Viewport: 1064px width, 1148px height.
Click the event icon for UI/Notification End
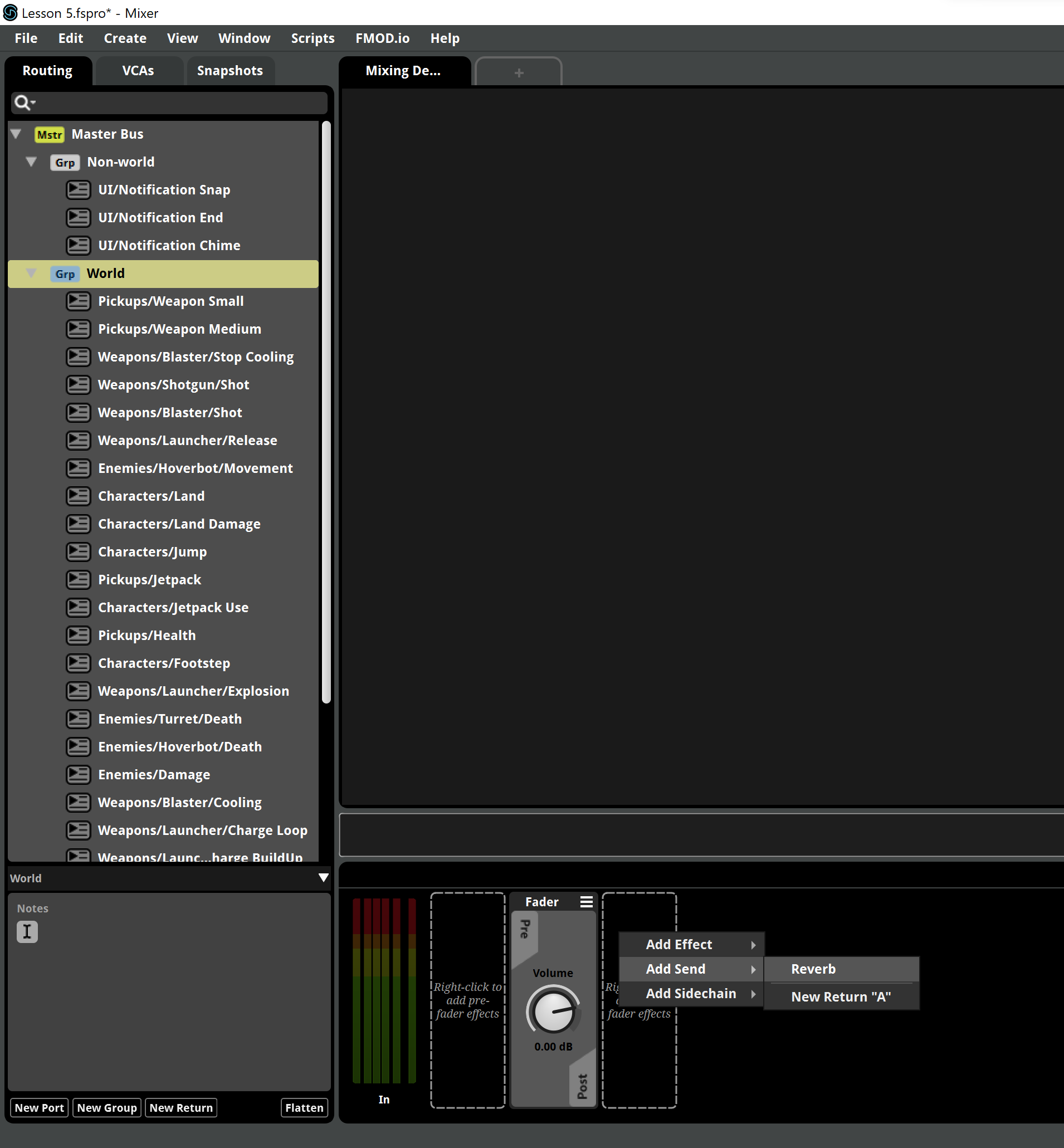click(x=78, y=218)
